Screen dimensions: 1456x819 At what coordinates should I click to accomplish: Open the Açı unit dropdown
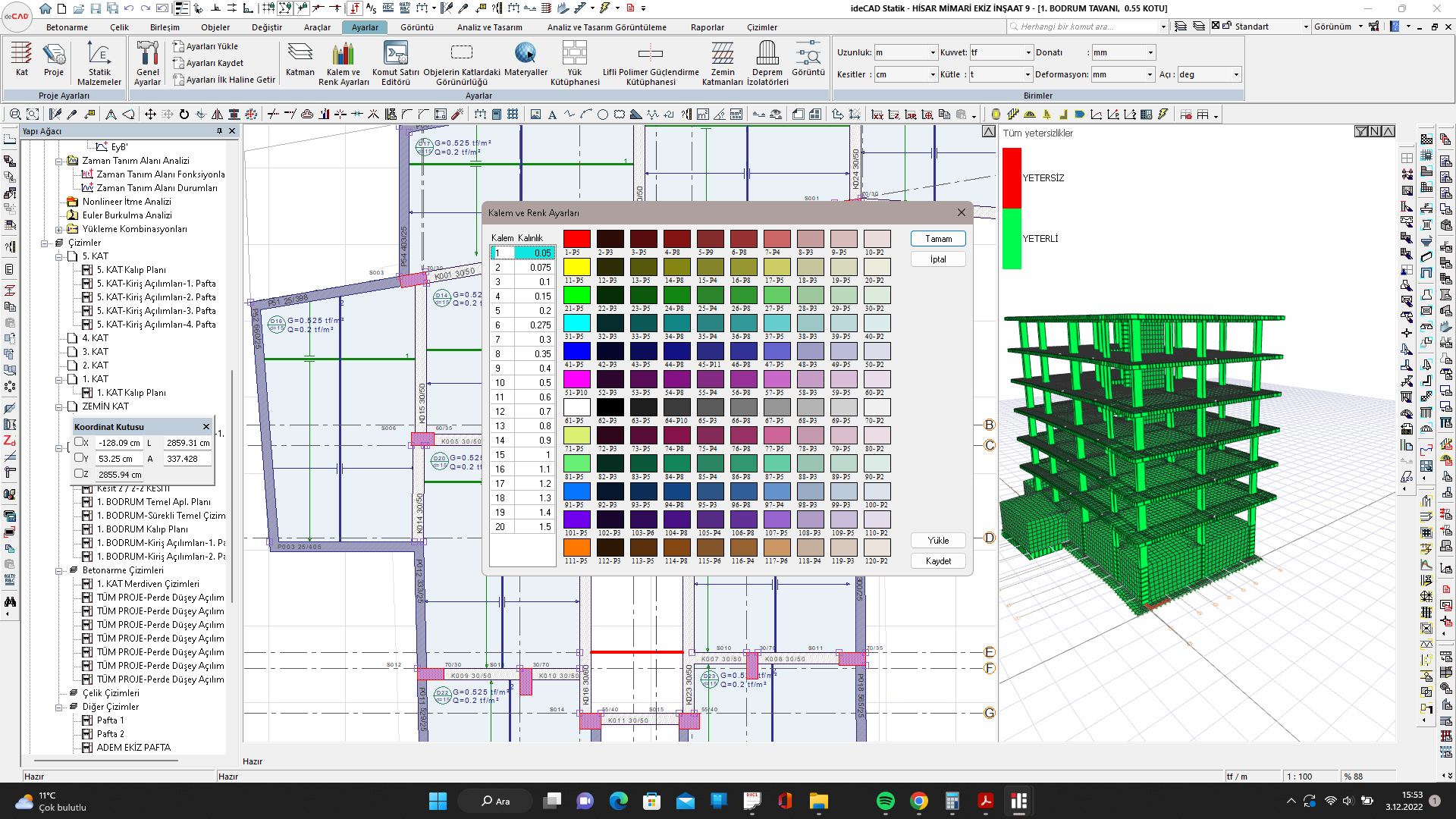coord(1236,74)
